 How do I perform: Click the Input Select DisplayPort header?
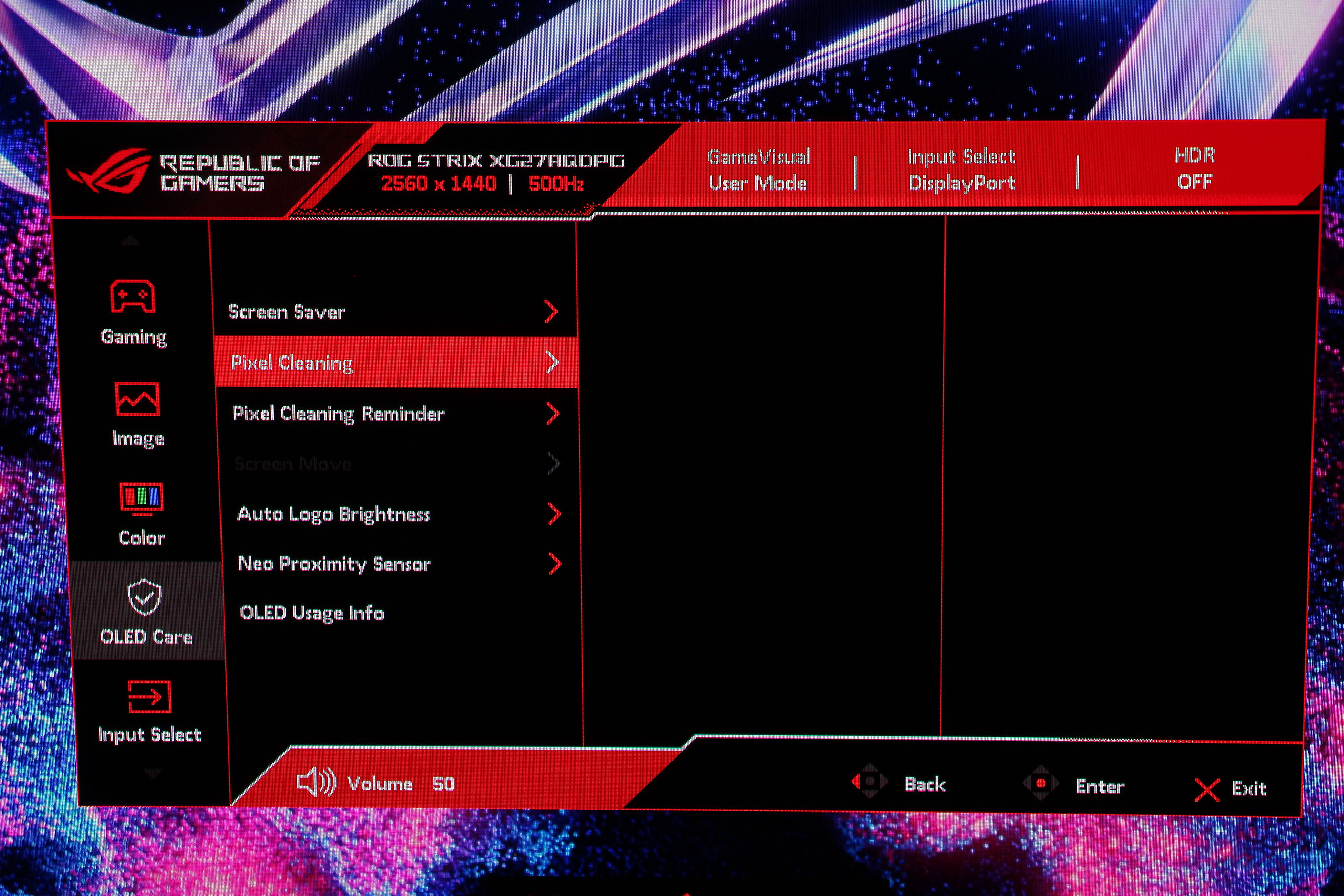962,170
